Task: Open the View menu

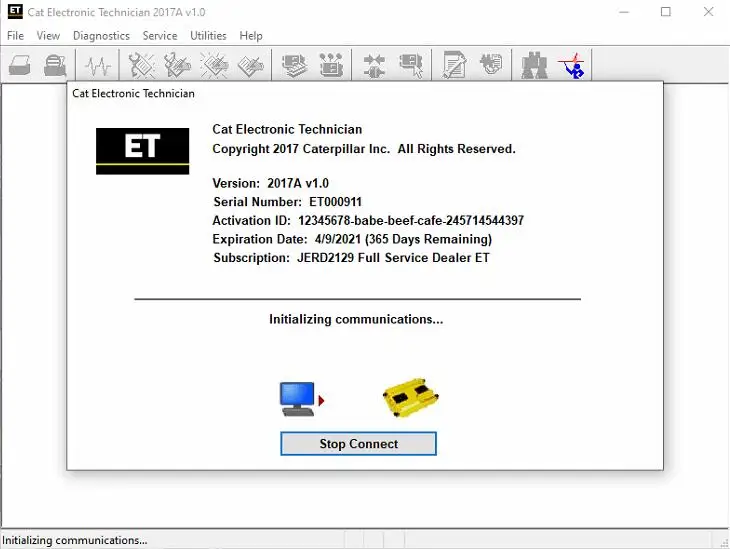Action: click(48, 36)
